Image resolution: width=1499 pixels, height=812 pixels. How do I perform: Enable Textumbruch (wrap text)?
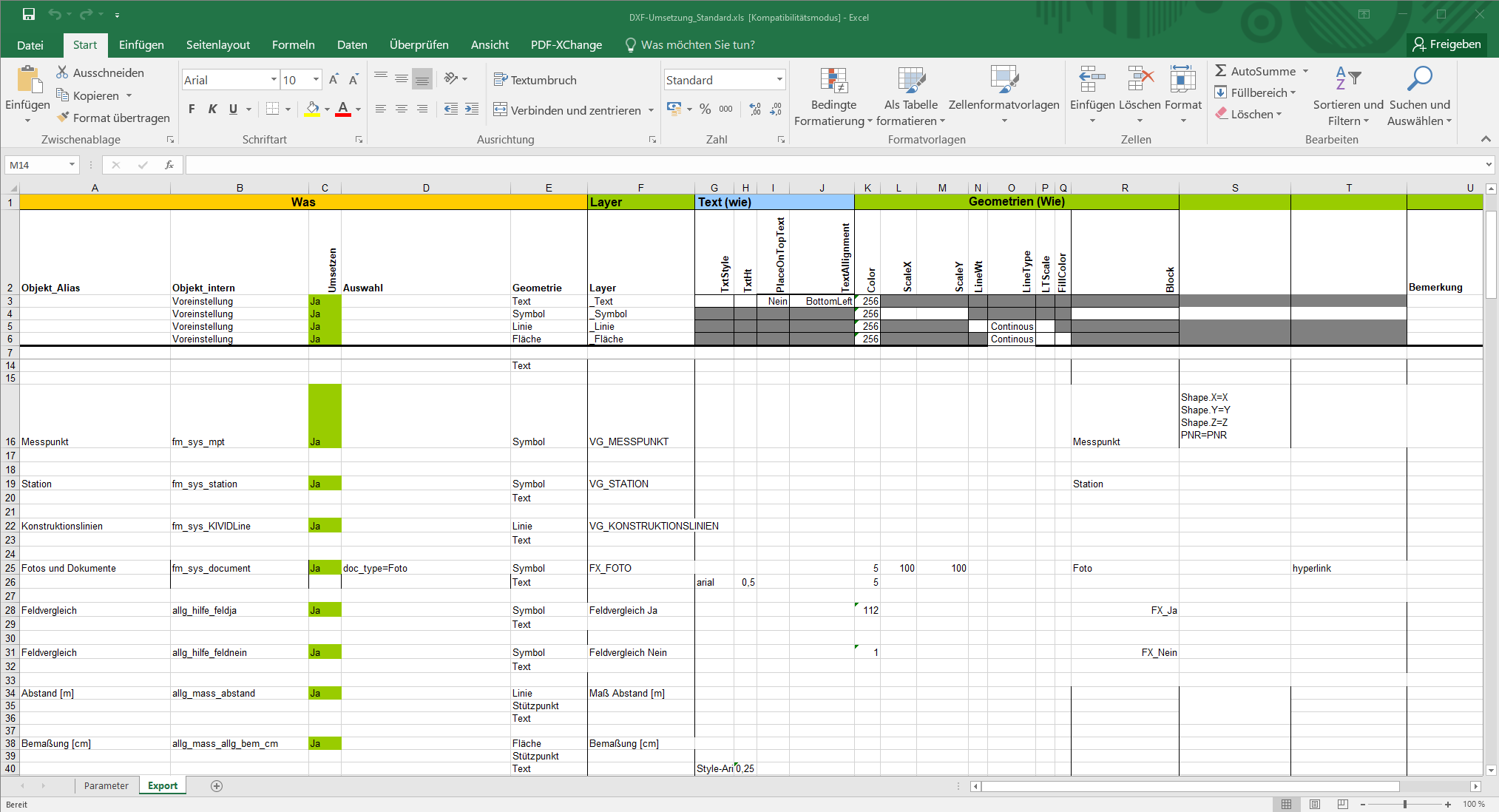535,80
